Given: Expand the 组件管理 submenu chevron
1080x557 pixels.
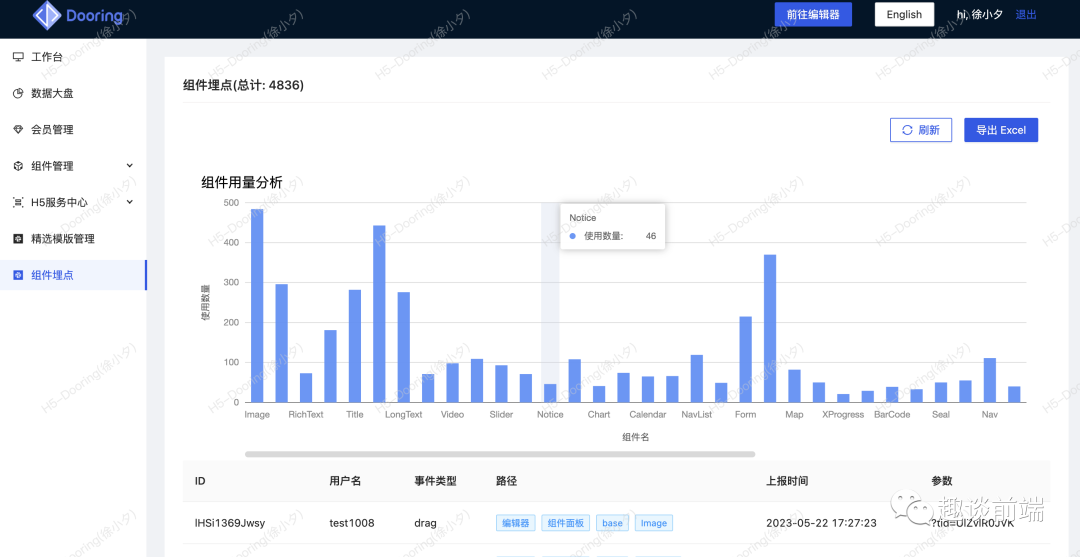Looking at the screenshot, I should click(129, 166).
